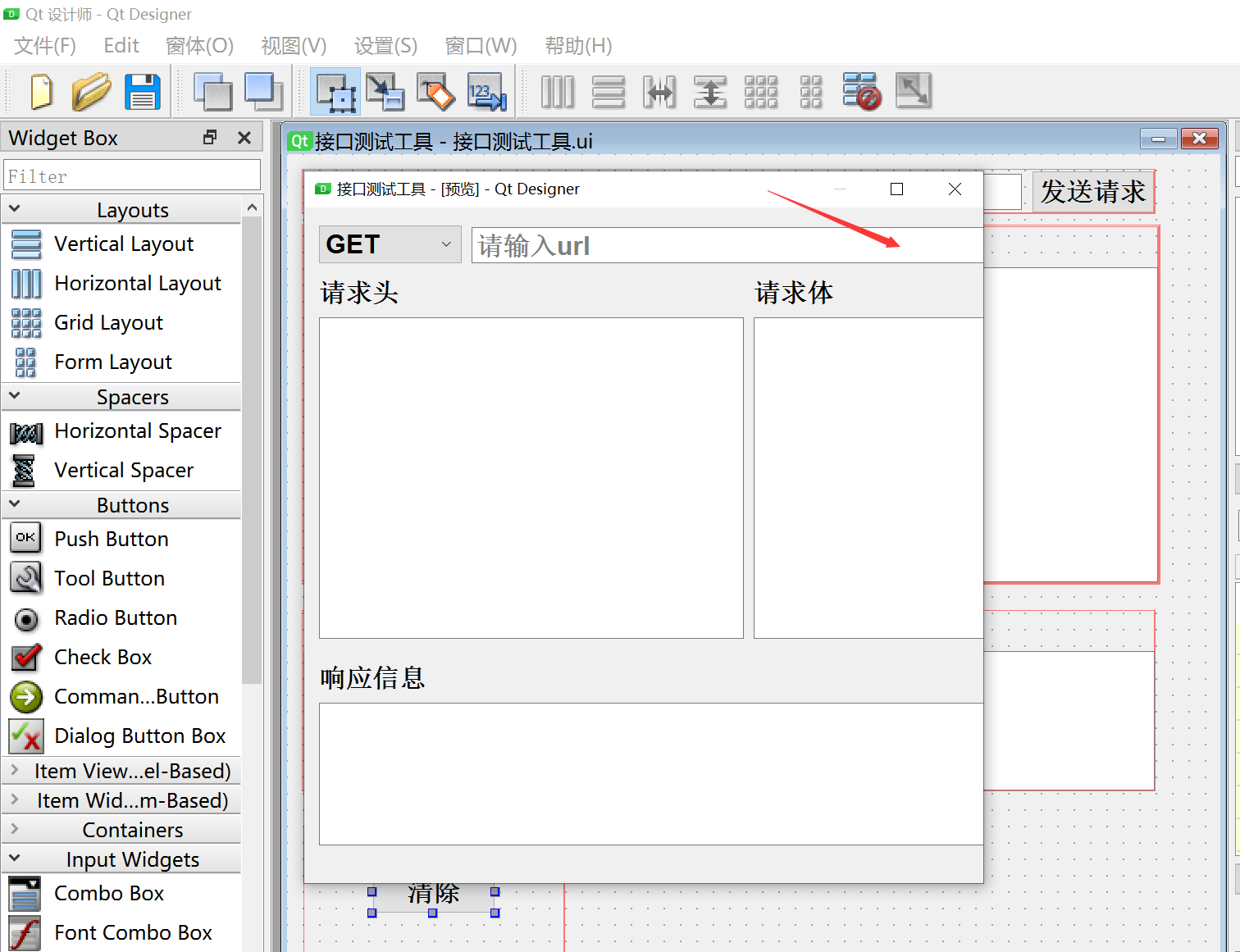
Task: Click Lay Out in a Form Layout icon
Action: [x=811, y=91]
